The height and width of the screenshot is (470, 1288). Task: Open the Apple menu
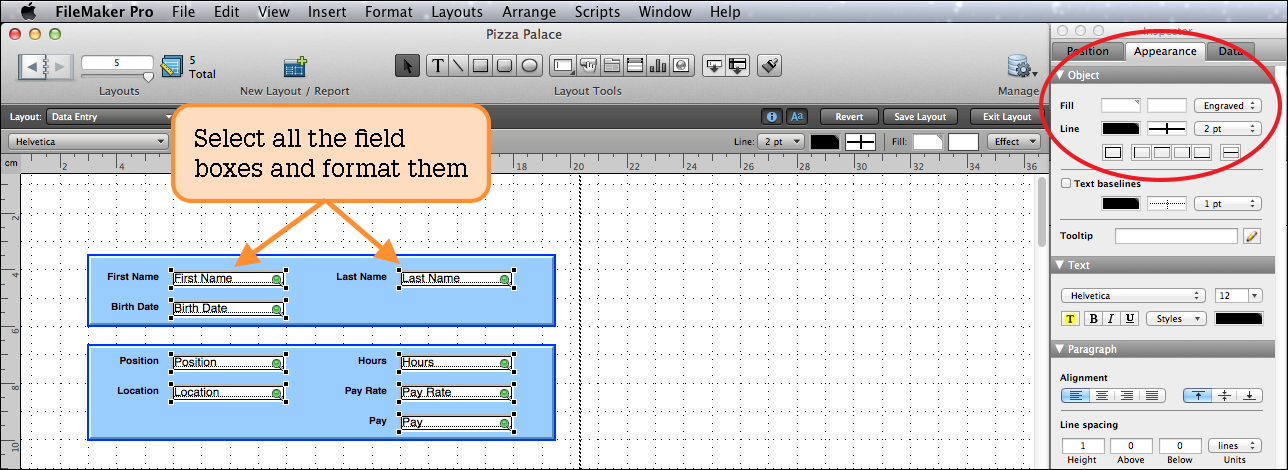coord(28,12)
